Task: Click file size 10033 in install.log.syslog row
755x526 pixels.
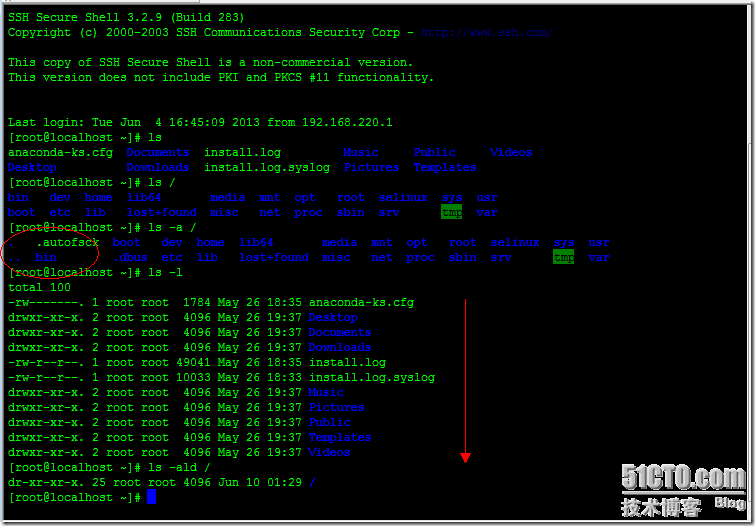Action: tap(193, 377)
